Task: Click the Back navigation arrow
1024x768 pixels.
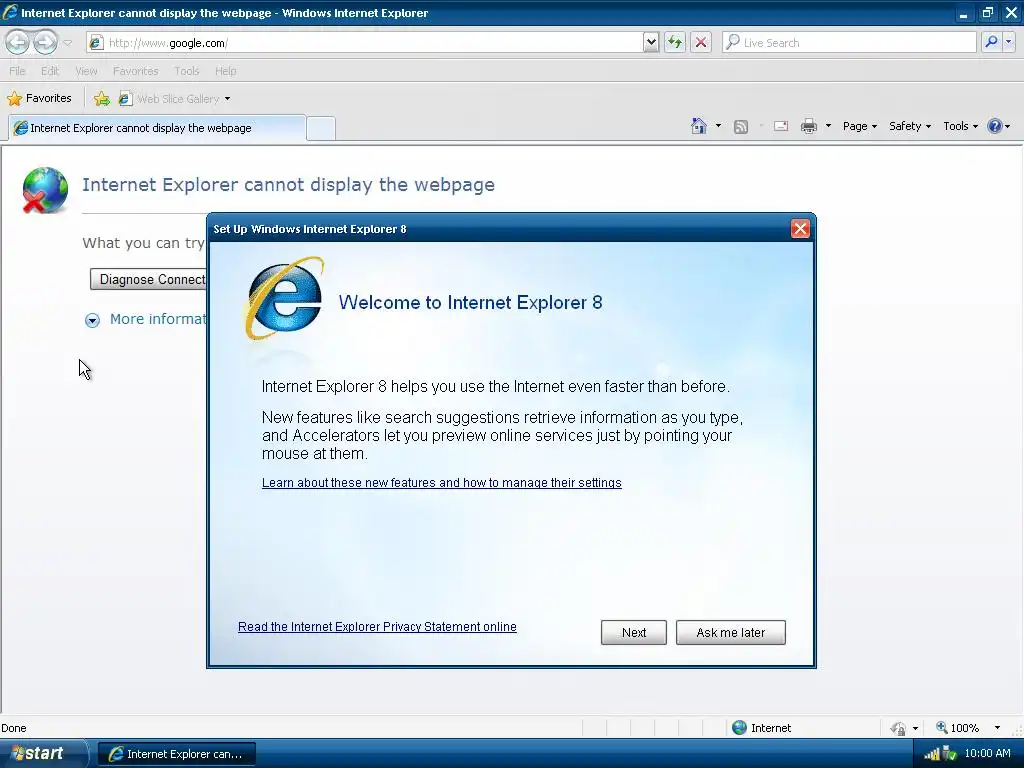Action: (18, 42)
